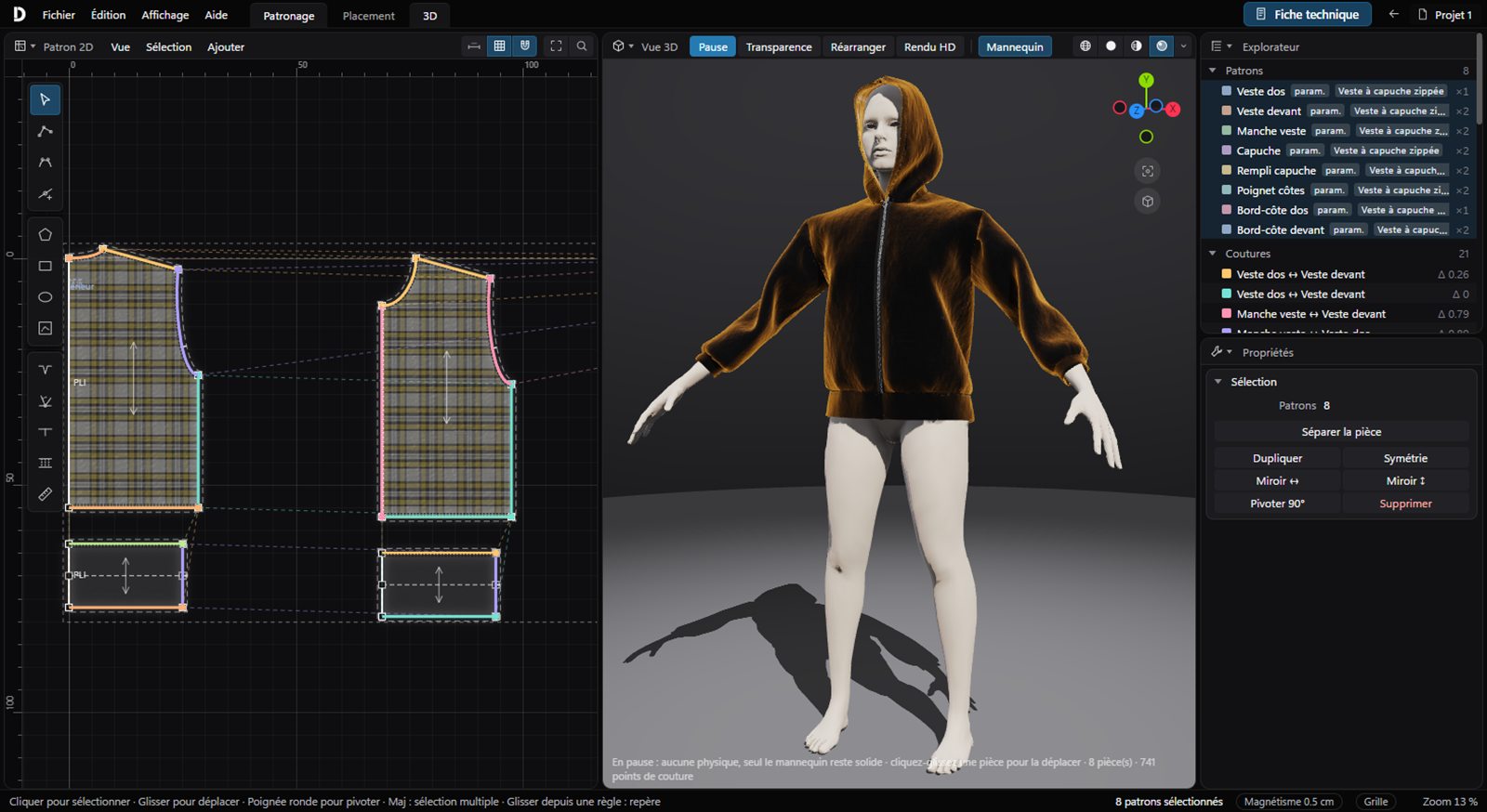Click the frame selection icon in 3D view
1487x812 pixels.
coord(1148,171)
